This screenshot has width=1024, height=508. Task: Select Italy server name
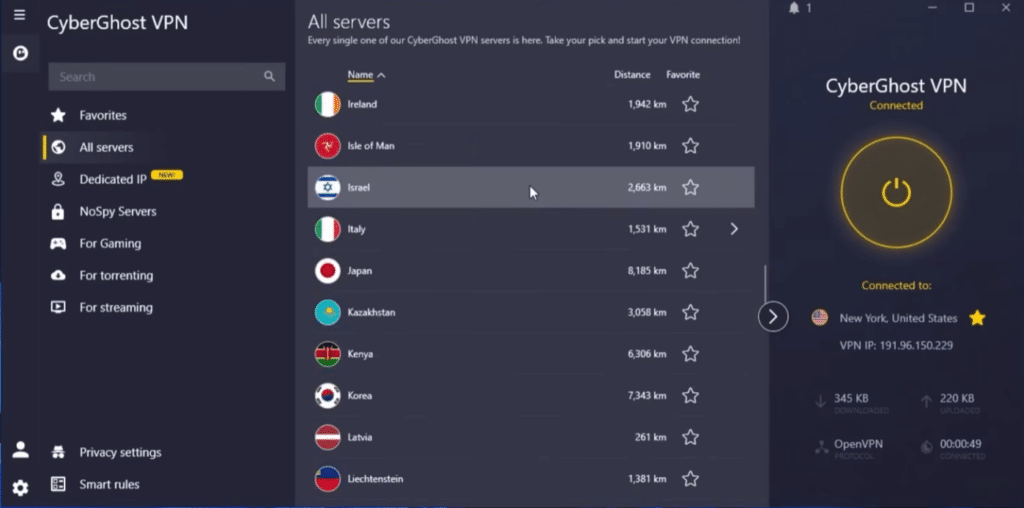tap(357, 229)
